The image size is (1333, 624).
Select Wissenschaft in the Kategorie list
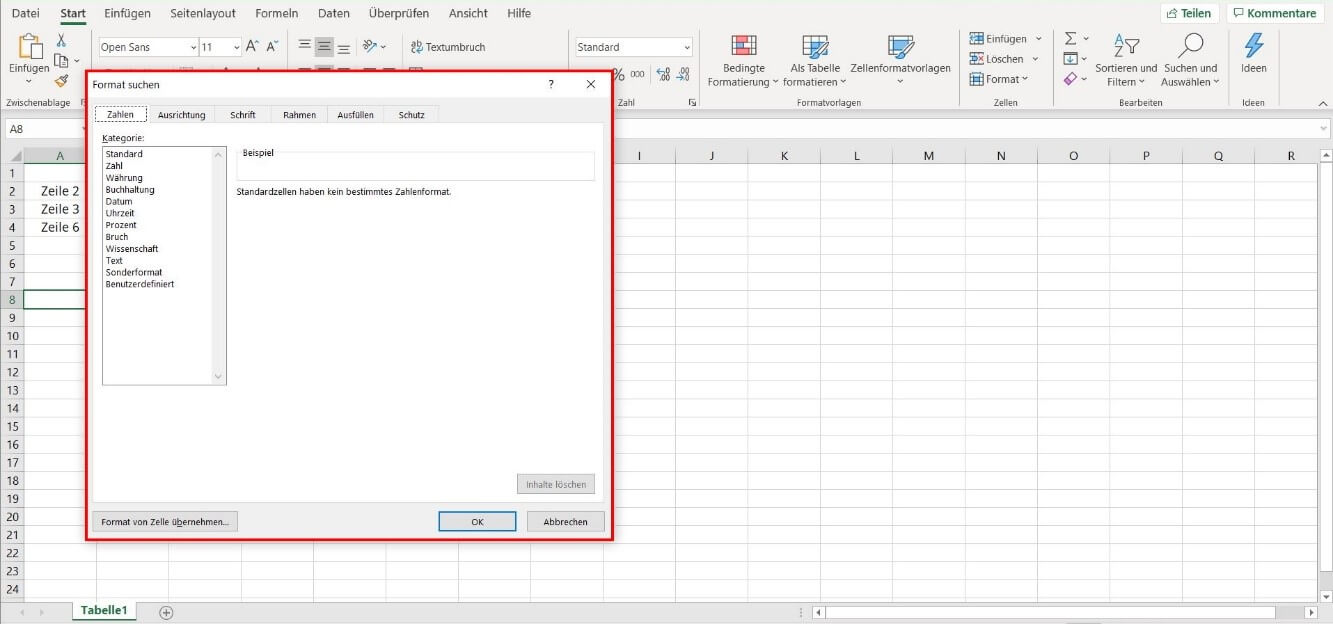point(132,249)
